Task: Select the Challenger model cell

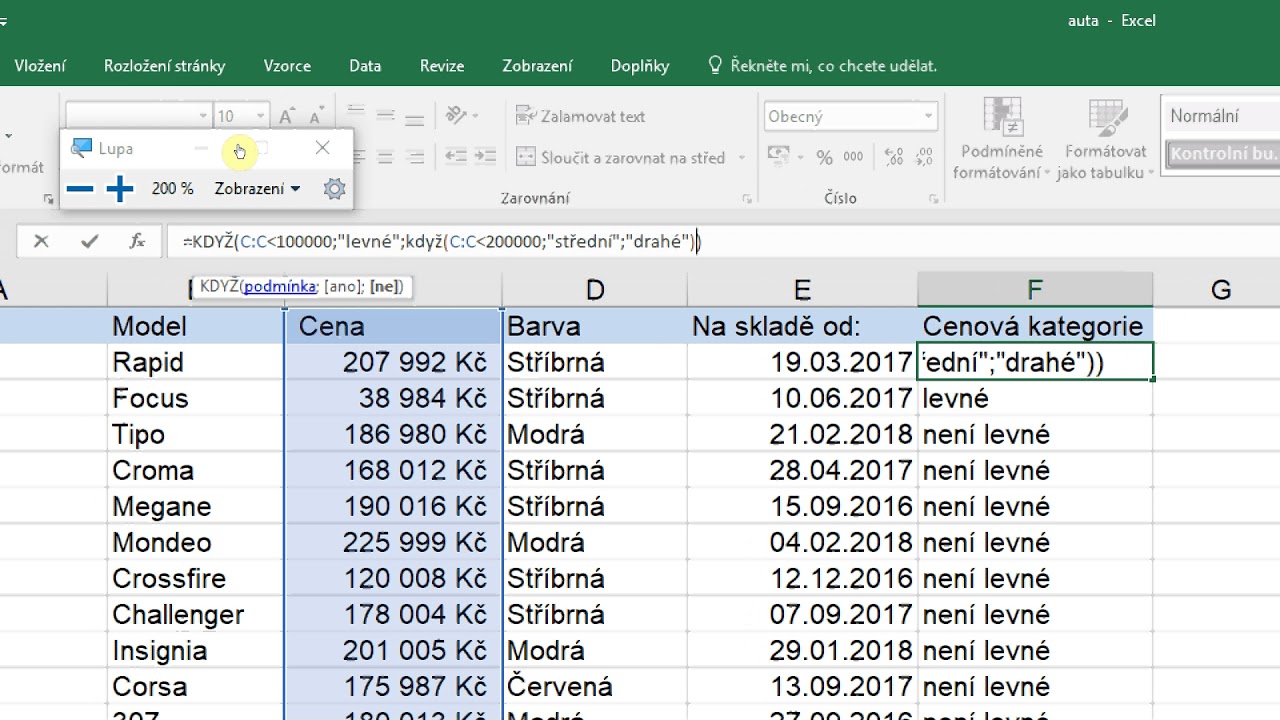Action: [x=196, y=614]
